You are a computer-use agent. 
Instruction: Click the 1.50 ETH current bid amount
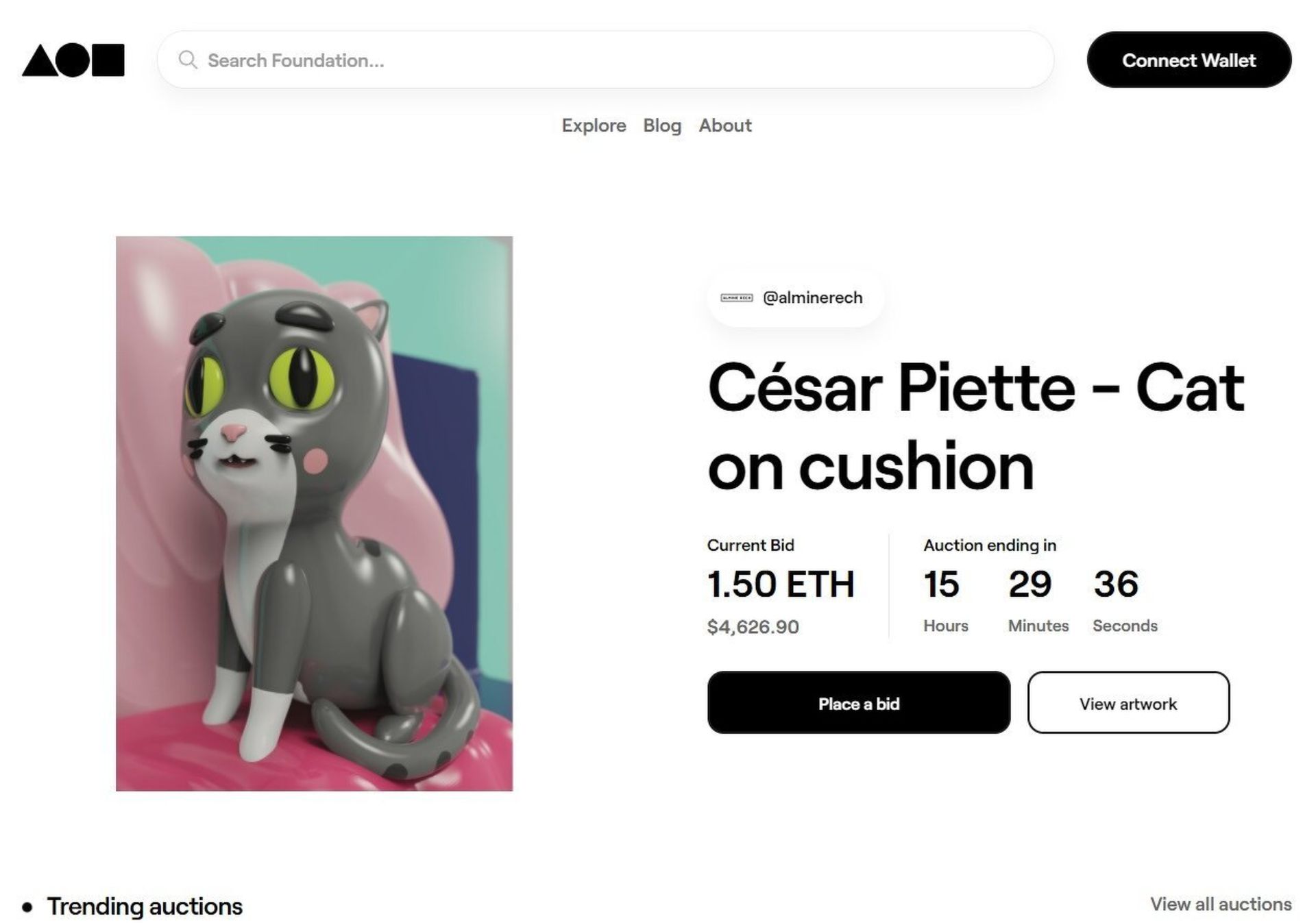pyautogui.click(x=781, y=584)
